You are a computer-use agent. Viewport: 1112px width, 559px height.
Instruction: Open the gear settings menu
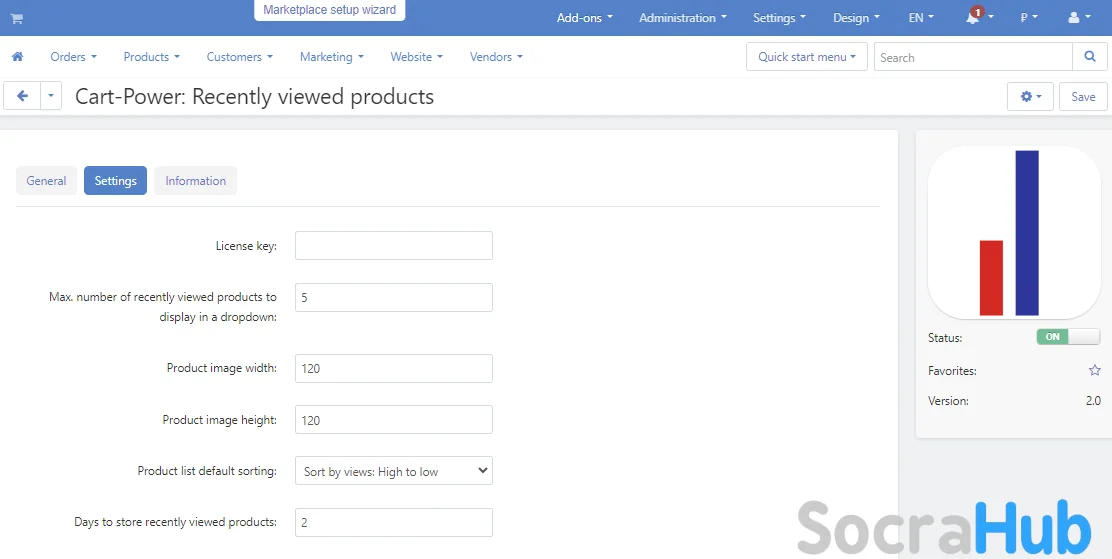pyautogui.click(x=1030, y=97)
